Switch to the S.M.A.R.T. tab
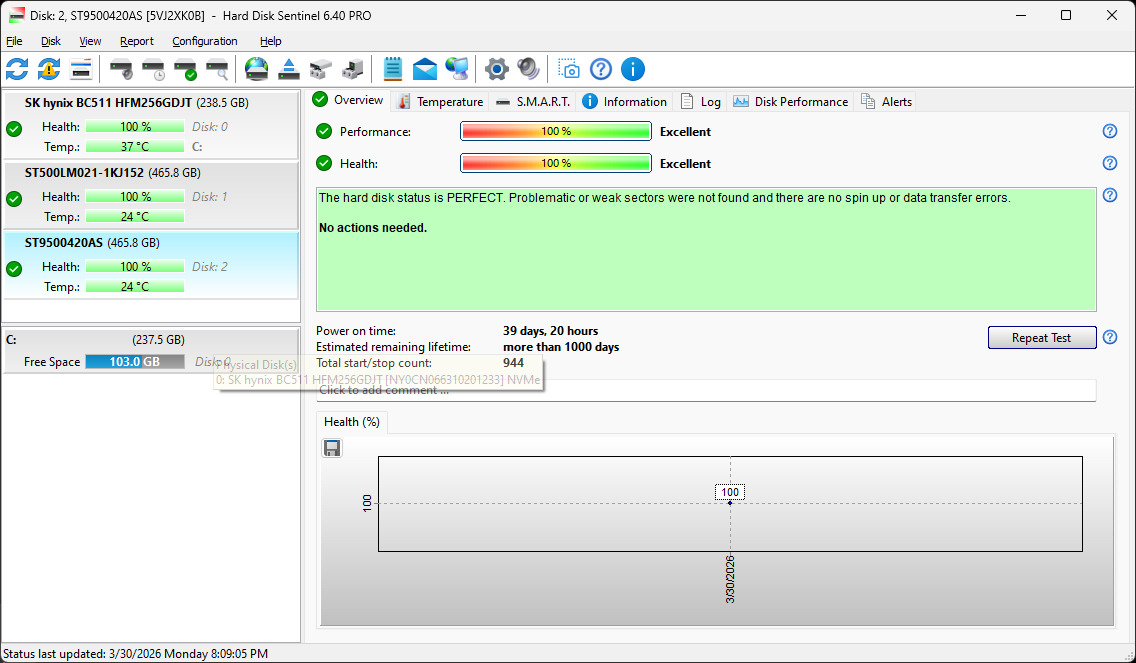The width and height of the screenshot is (1136, 663). [x=532, y=101]
